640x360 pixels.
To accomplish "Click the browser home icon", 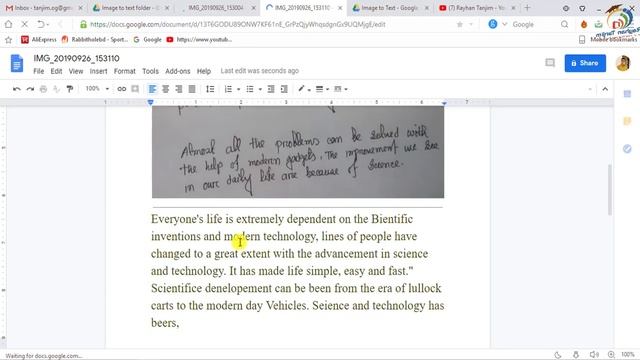I will tap(9, 24).
